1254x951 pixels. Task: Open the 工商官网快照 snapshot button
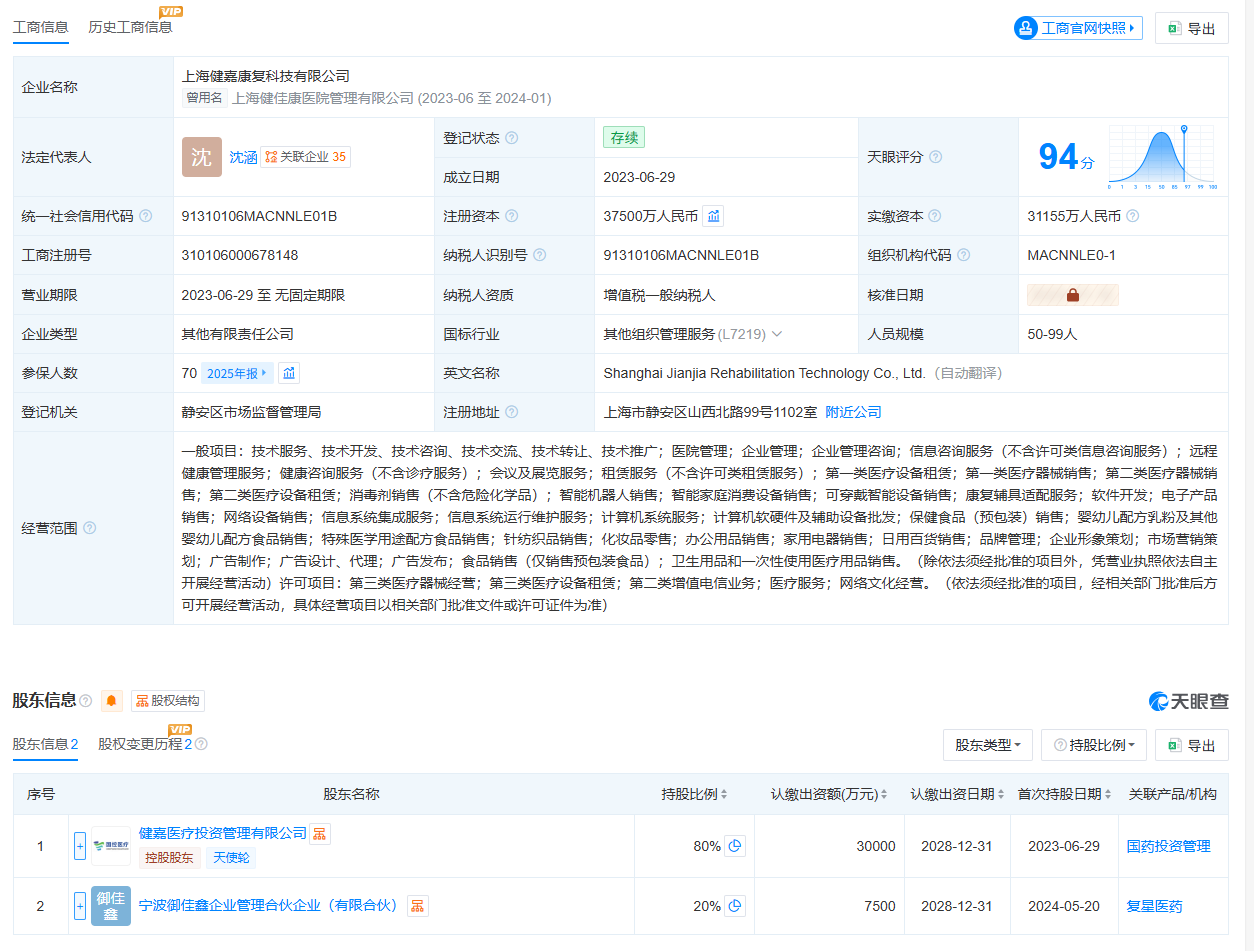pos(1078,28)
